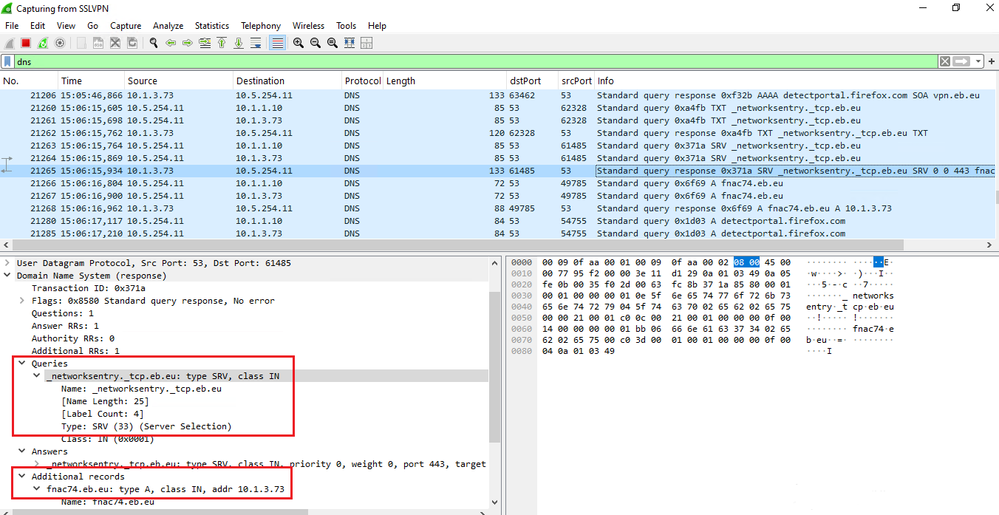Screen dimensions: 999x515
Task: Jump to the last packet
Action: click(x=238, y=43)
